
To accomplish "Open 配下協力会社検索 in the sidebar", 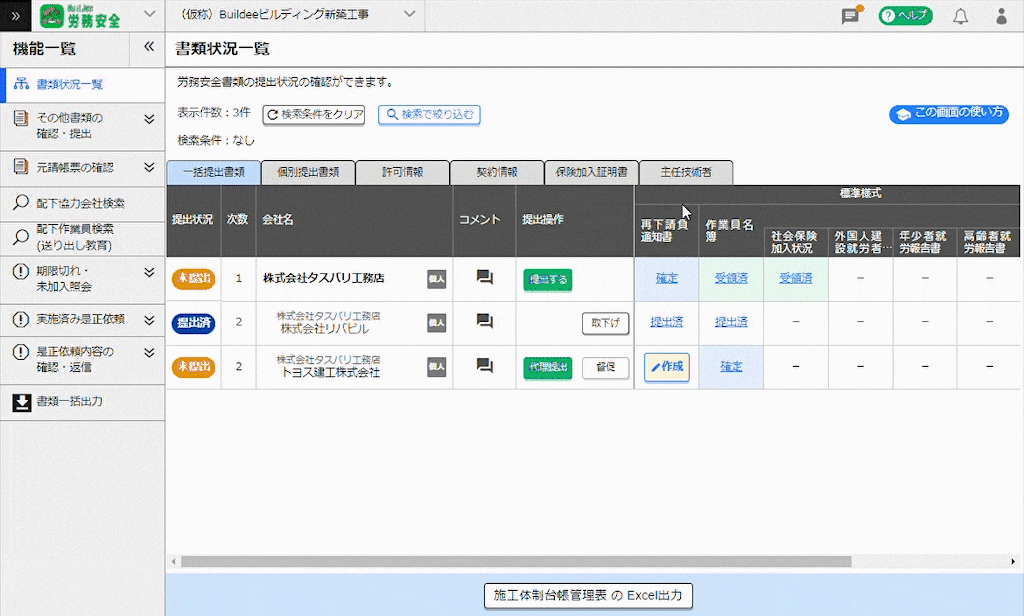I will pos(82,203).
